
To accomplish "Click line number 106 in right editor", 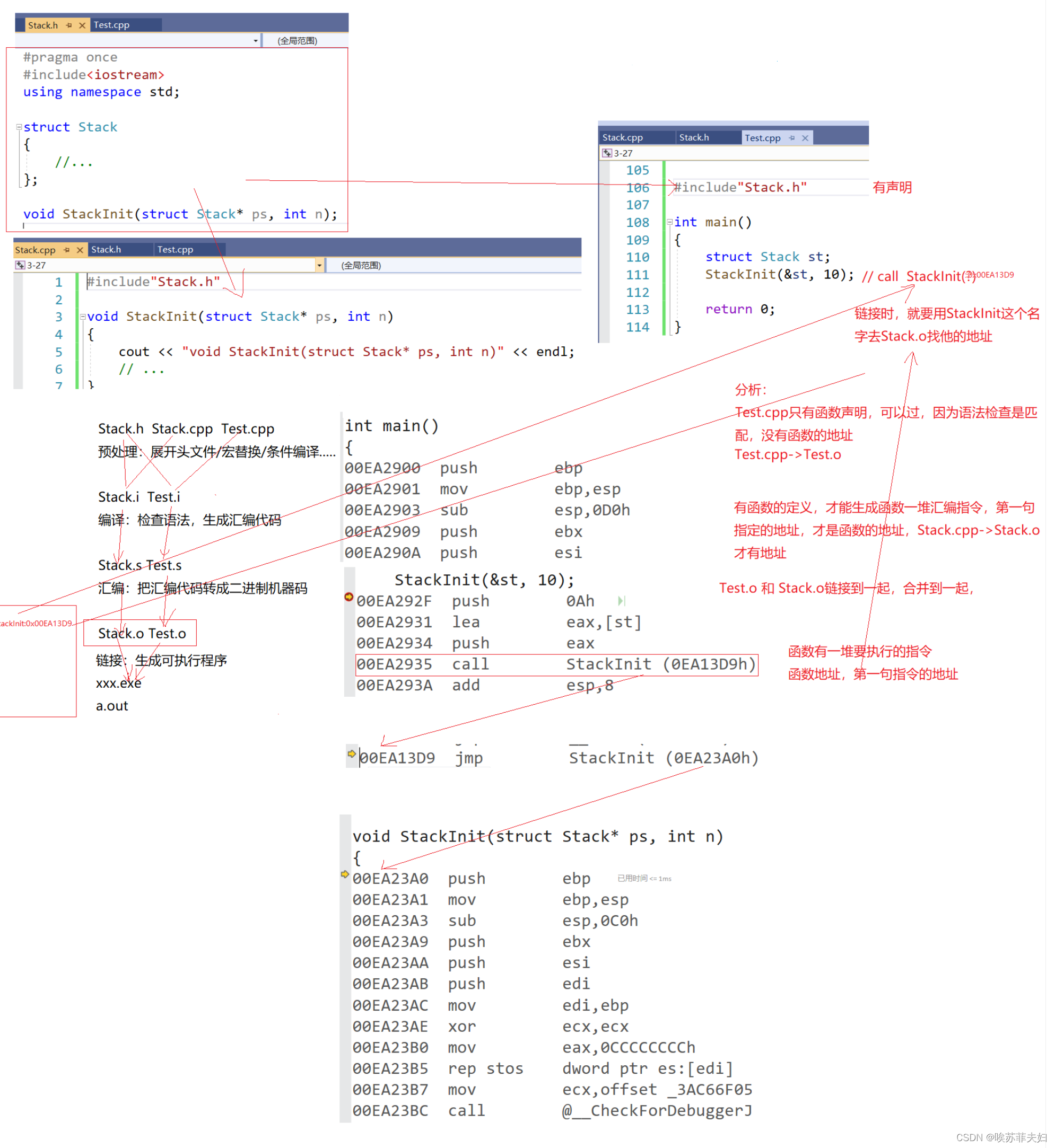I will (637, 188).
